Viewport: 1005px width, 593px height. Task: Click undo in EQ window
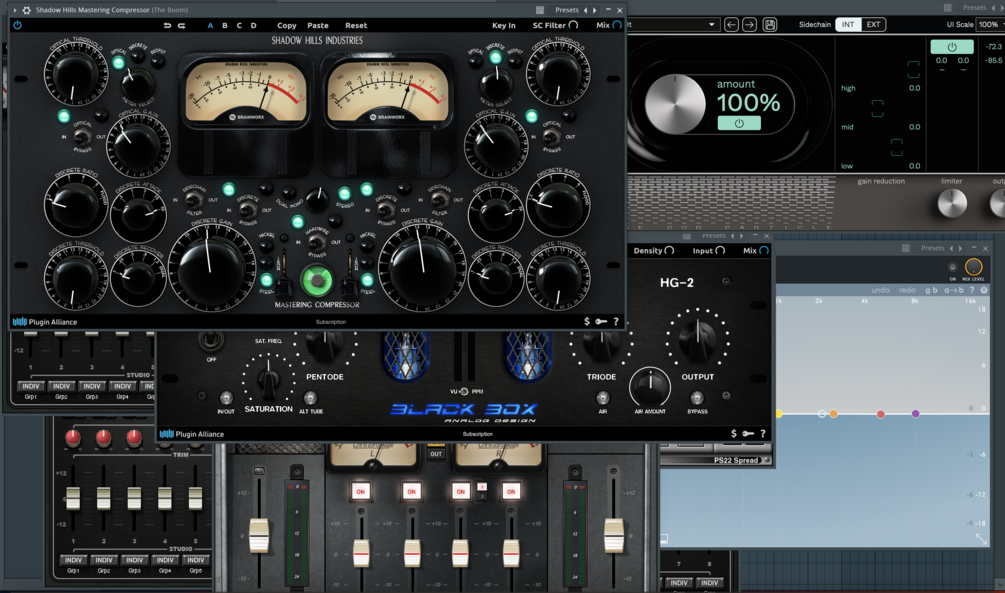click(x=880, y=290)
